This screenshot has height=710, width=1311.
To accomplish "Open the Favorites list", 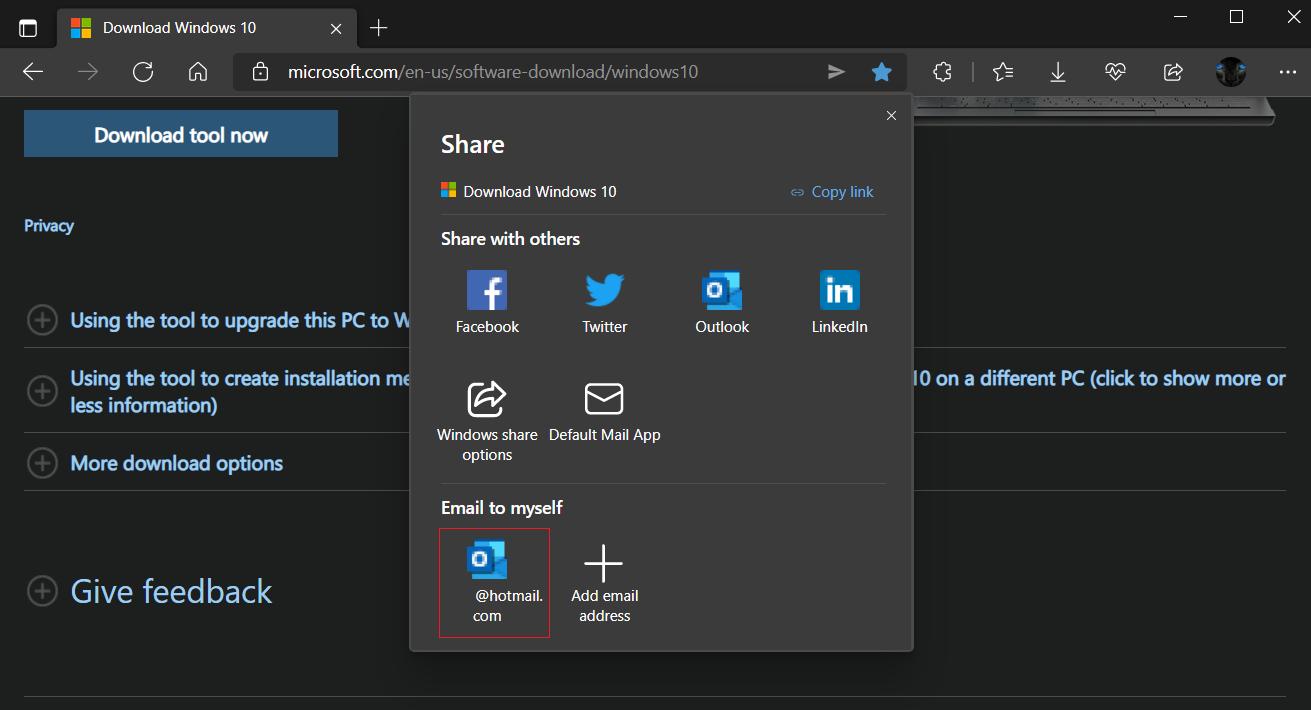I will [x=1003, y=72].
